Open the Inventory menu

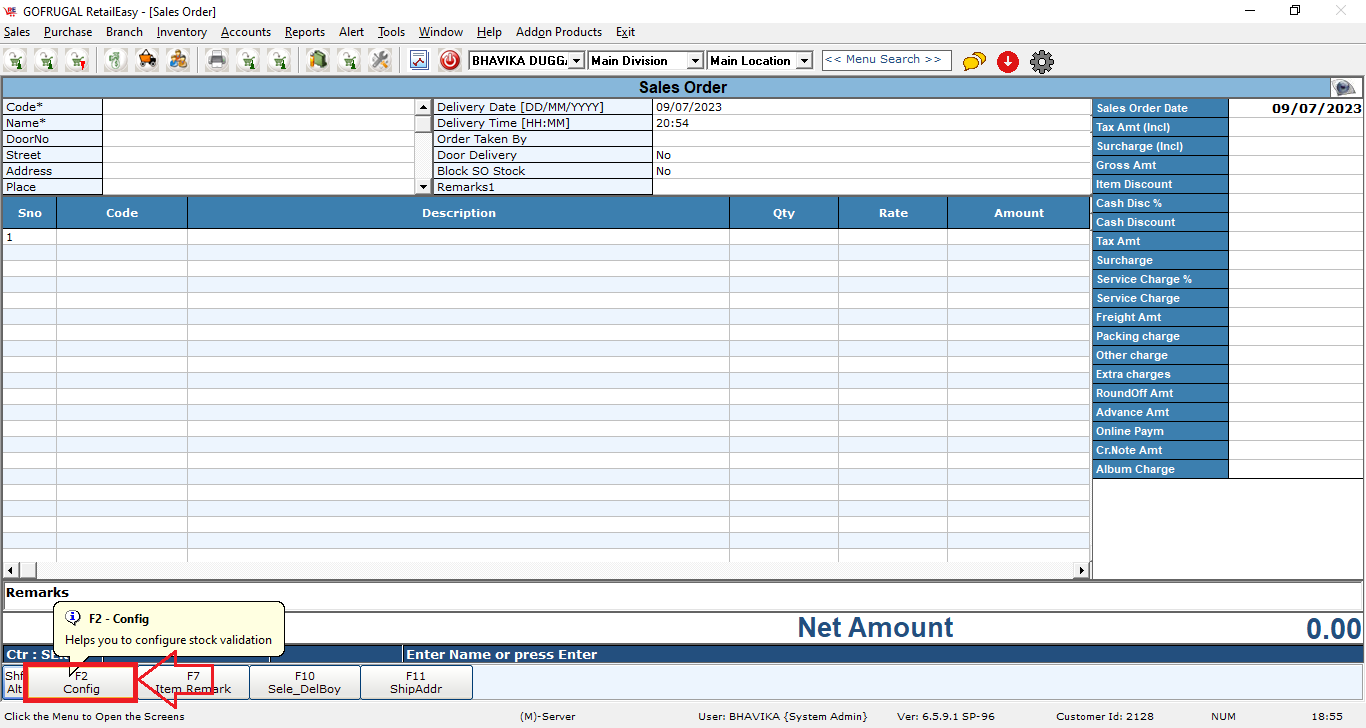(182, 32)
